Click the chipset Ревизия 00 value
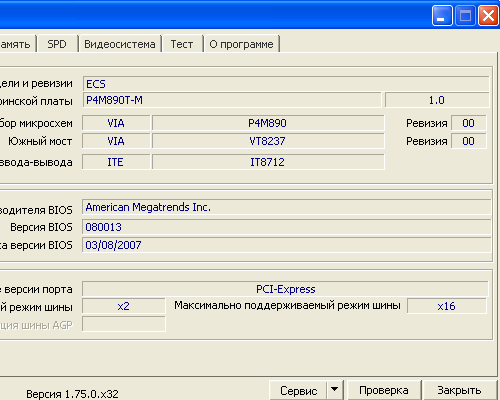The image size is (500, 400). (468, 123)
